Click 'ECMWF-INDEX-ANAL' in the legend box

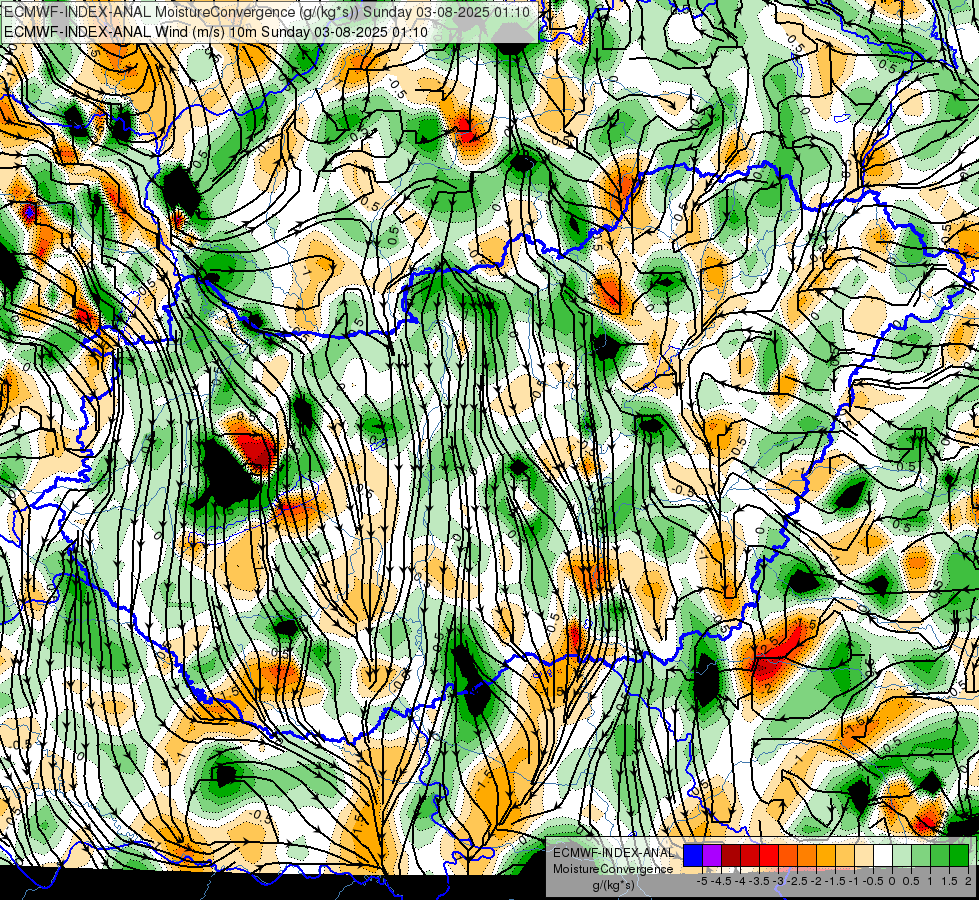(x=614, y=853)
